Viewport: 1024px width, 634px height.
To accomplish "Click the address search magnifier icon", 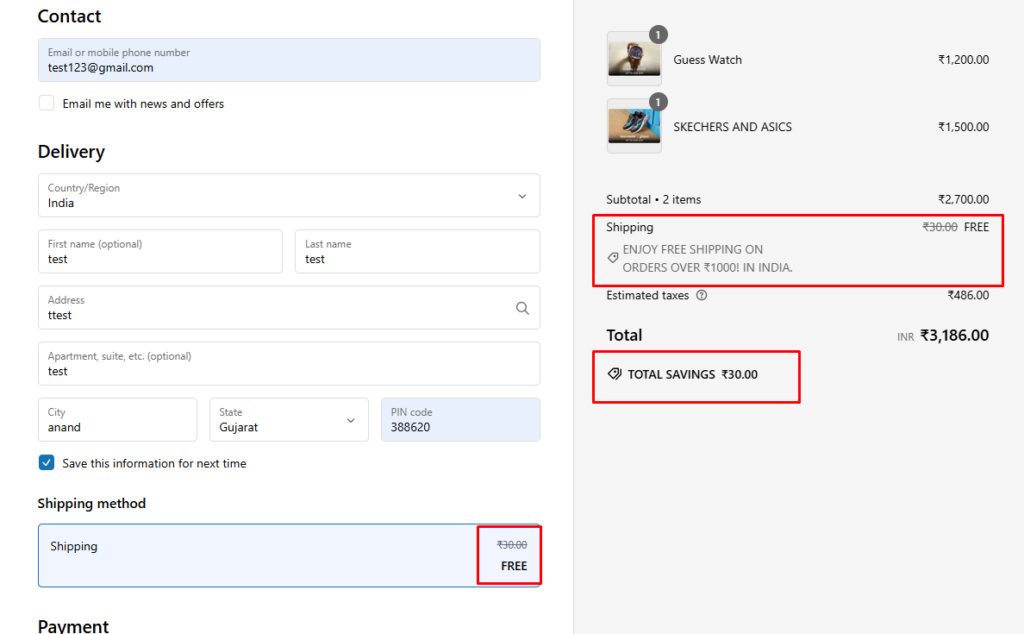I will pos(522,308).
